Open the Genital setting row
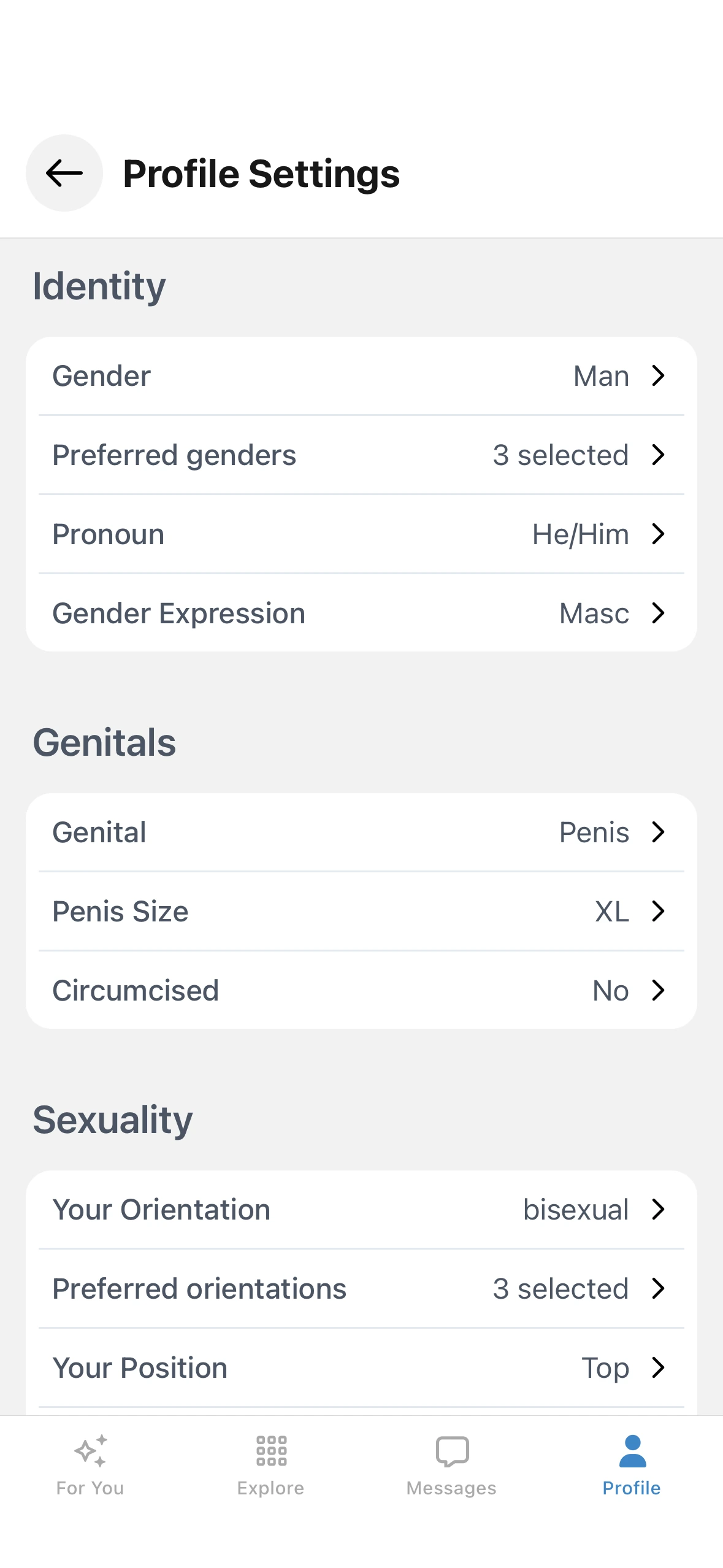 pyautogui.click(x=361, y=832)
